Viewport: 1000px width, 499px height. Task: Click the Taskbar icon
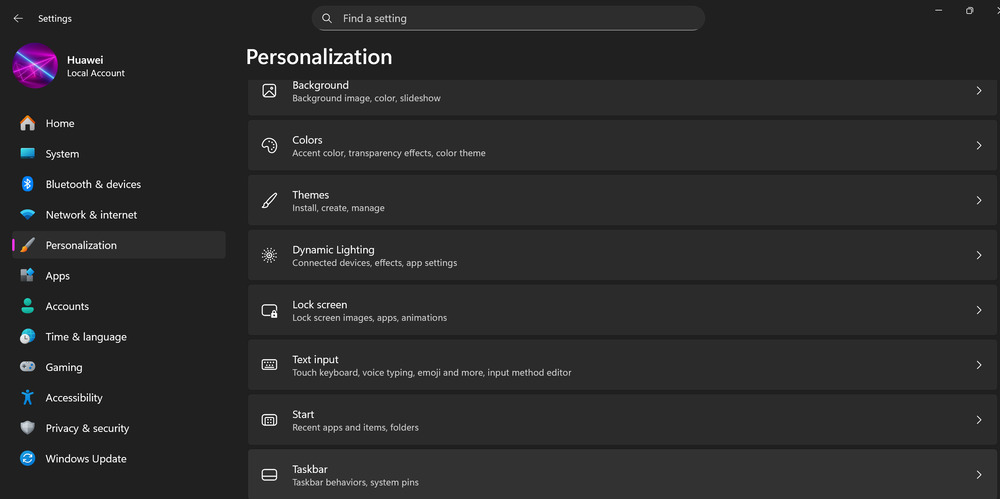coord(269,475)
